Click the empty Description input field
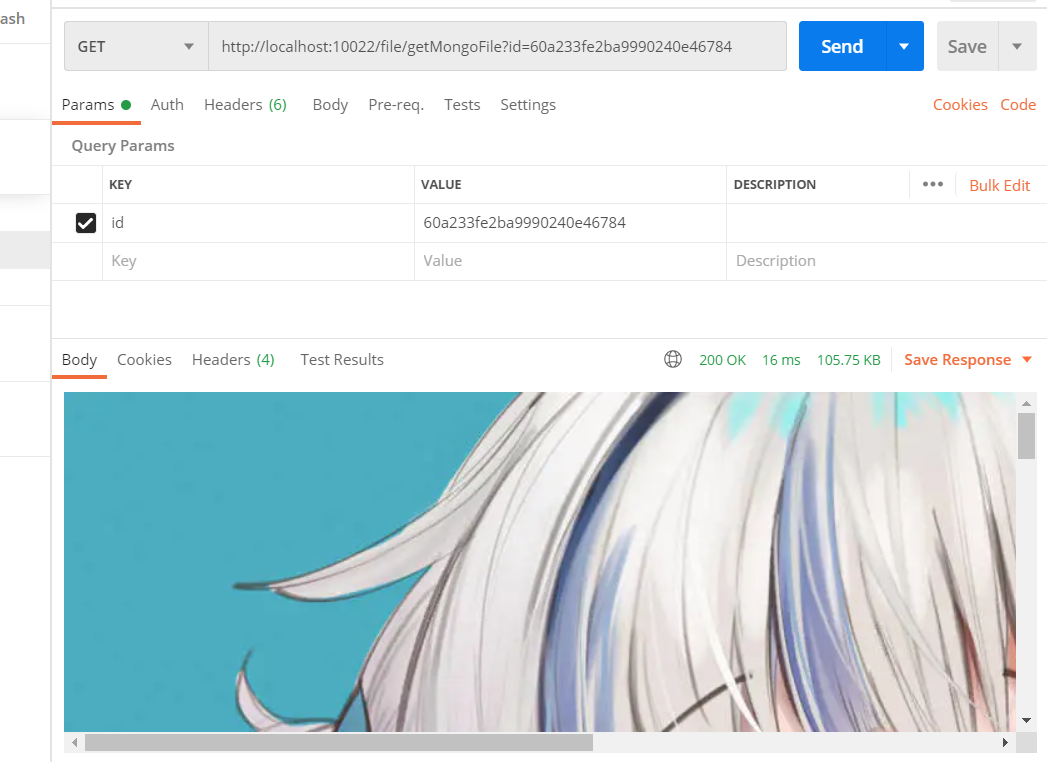 [887, 261]
